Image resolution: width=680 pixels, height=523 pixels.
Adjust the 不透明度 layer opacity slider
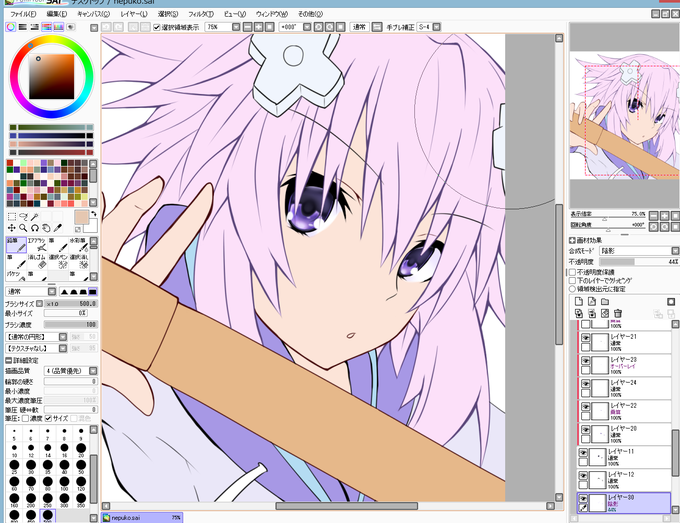[639, 262]
